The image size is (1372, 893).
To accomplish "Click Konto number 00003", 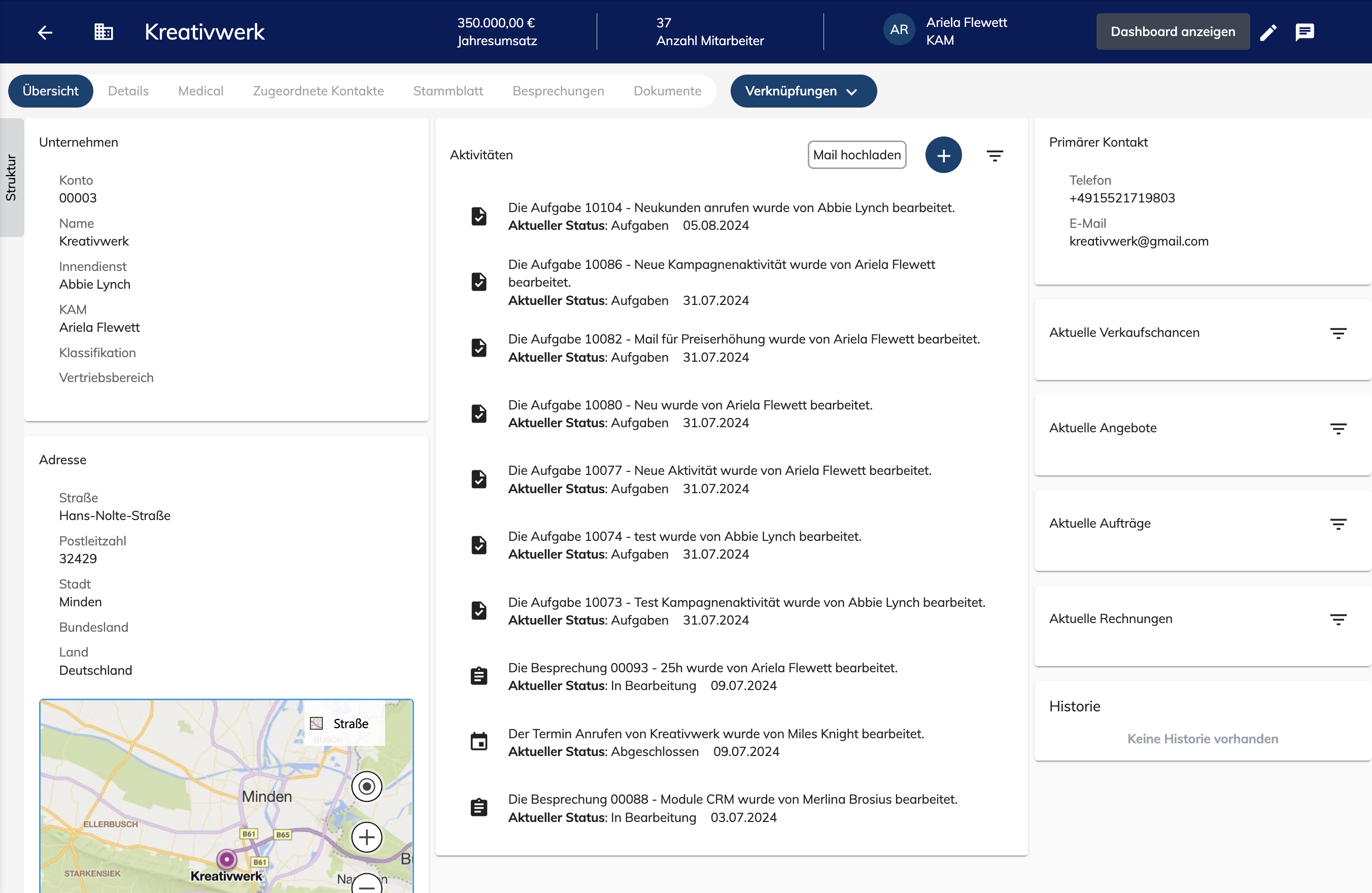I will tap(78, 198).
